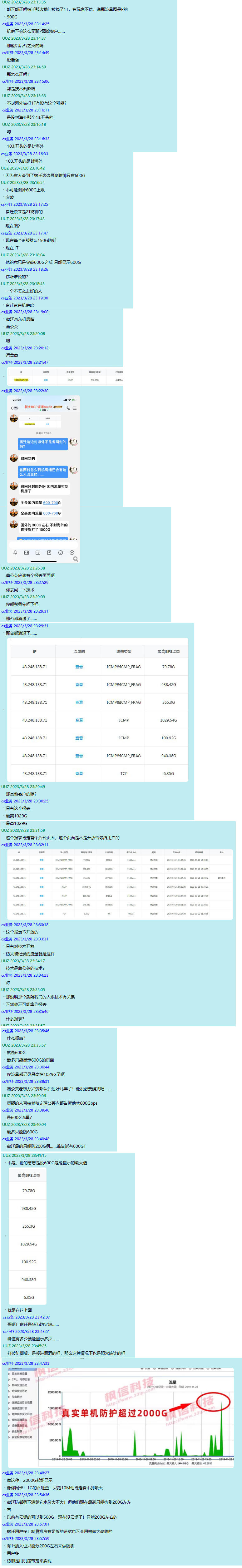Click message 现在每个IP都默认150G防御

(x=31, y=240)
